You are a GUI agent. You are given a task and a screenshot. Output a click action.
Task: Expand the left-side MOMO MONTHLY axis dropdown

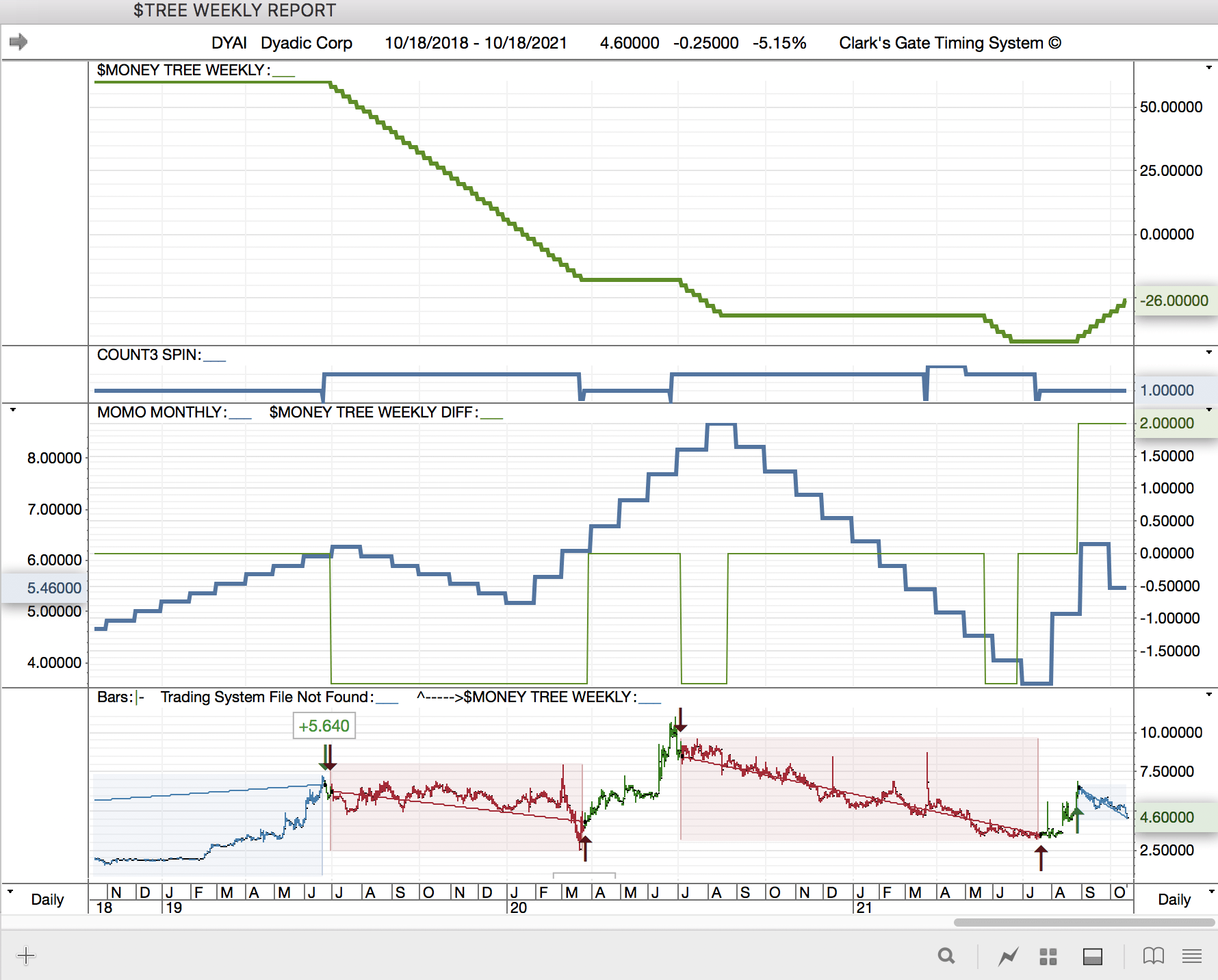tap(12, 410)
